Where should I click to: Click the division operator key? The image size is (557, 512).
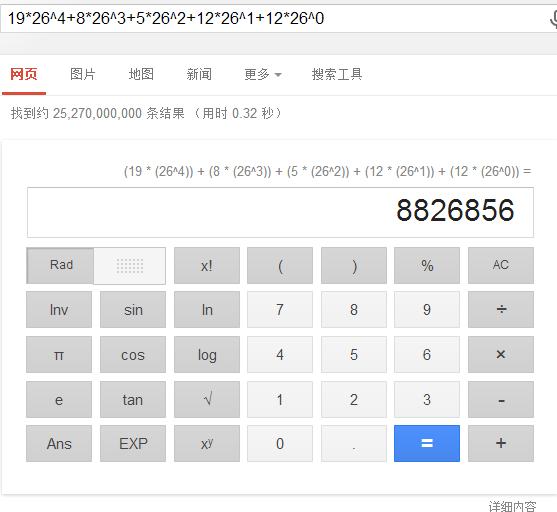[x=501, y=309]
